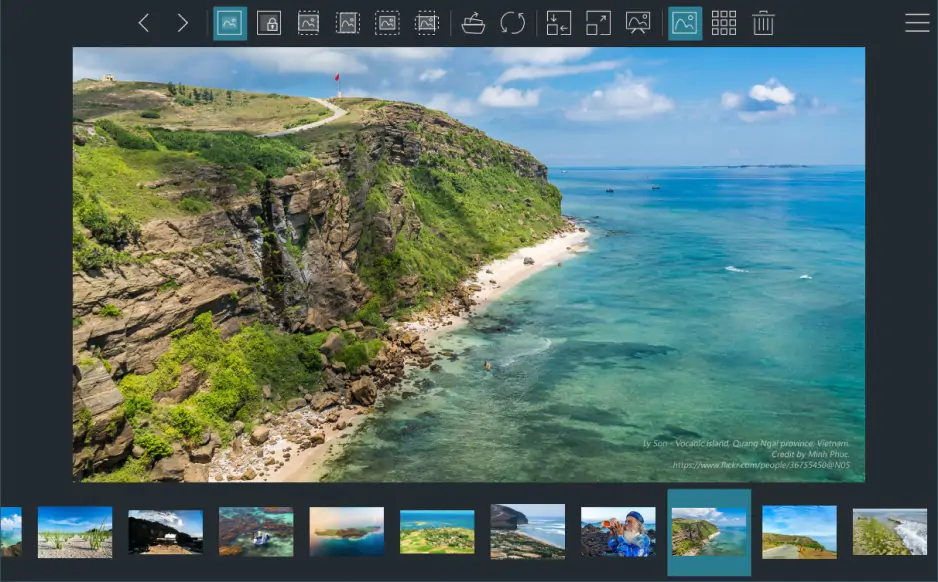Open an image file from toolbar
The image size is (938, 582).
click(x=474, y=23)
